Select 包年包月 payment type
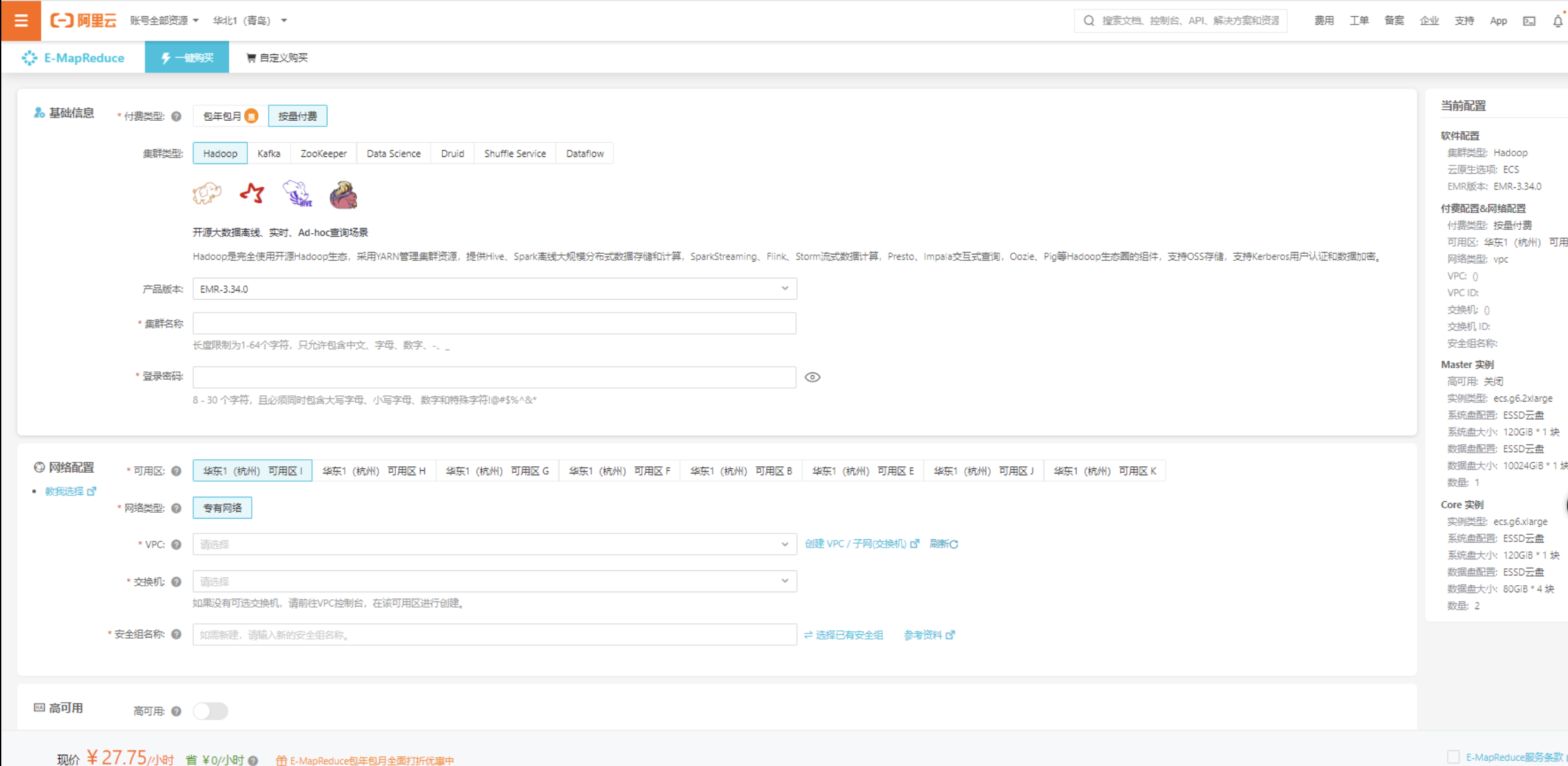This screenshot has width=1568, height=766. 223,116
